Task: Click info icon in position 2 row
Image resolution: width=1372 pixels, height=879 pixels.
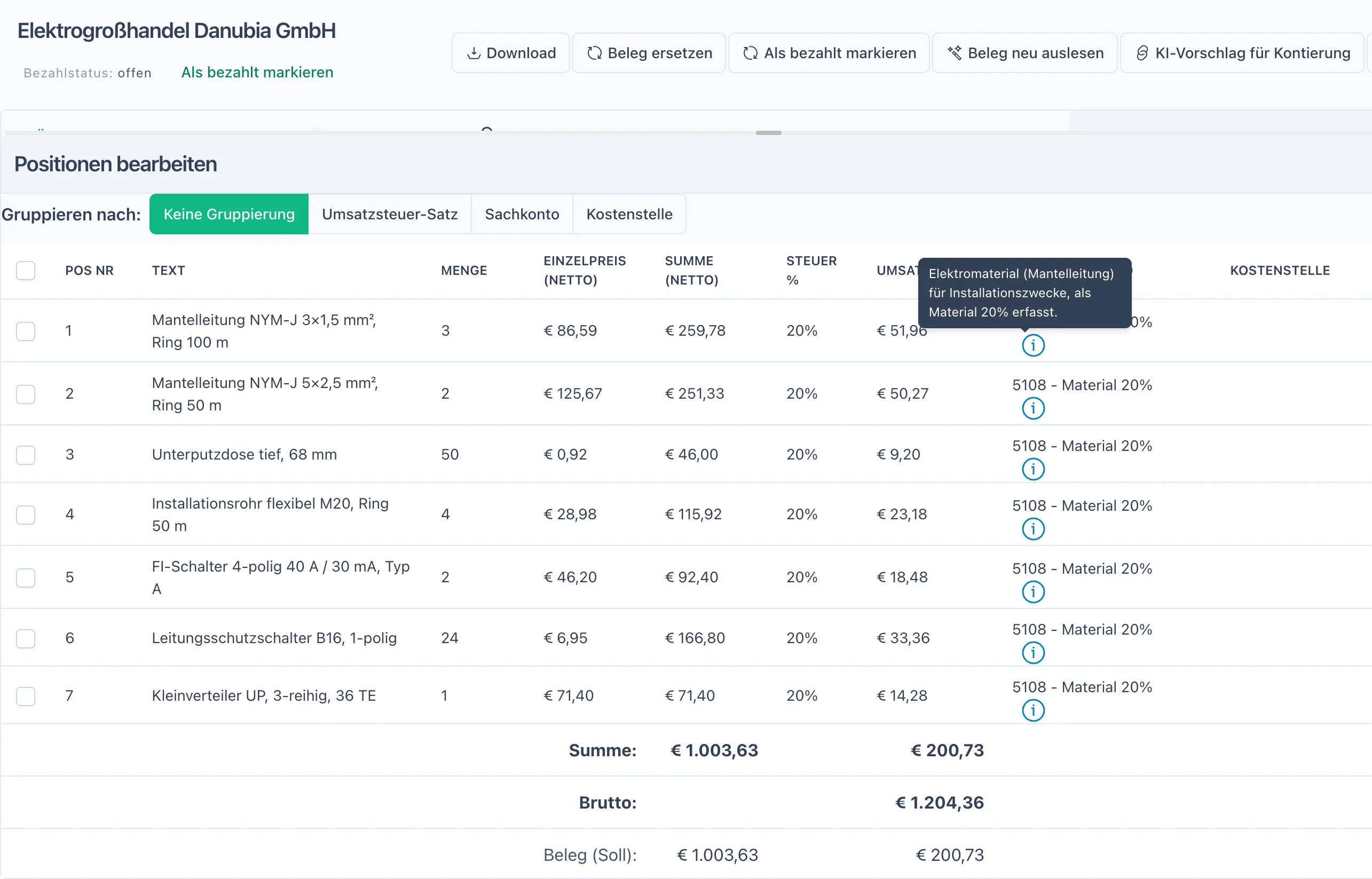Action: 1033,408
